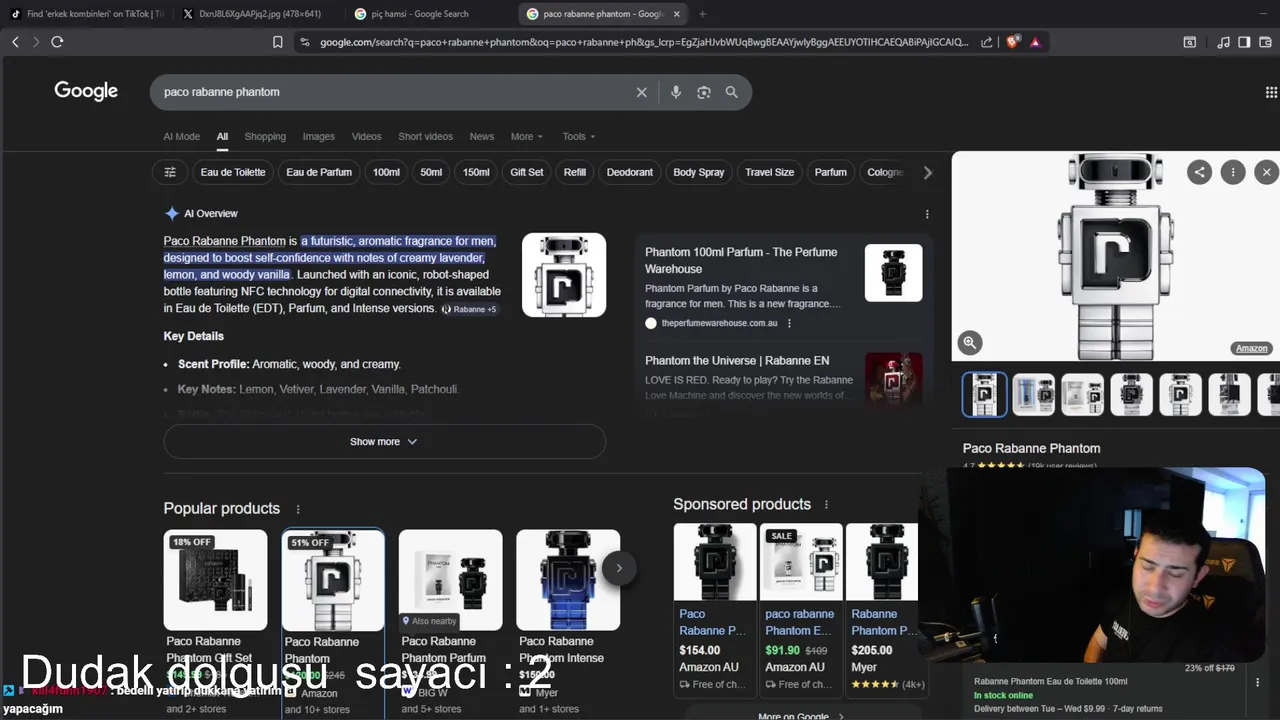Open Phantom the Universe Rabanne EN link

pyautogui.click(x=737, y=361)
